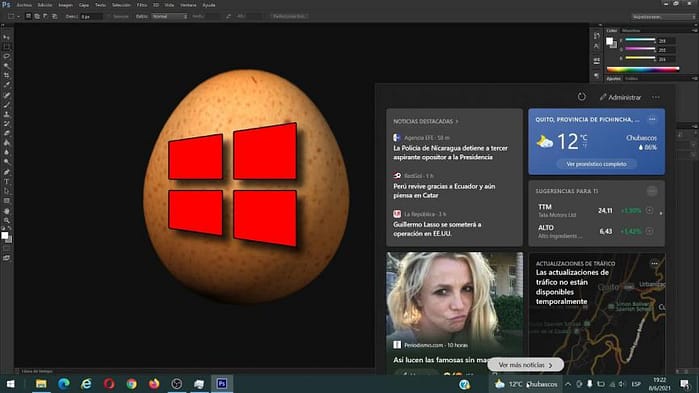
Task: Open the Edición menu
Action: tap(45, 5)
